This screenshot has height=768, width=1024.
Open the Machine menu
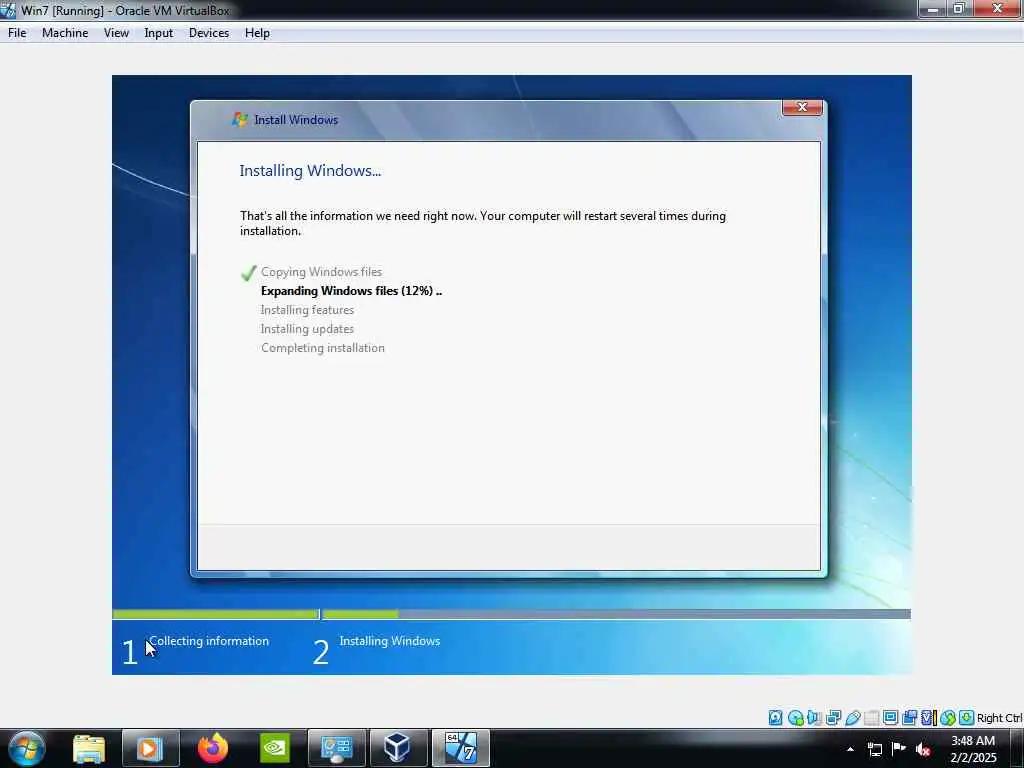(x=65, y=33)
